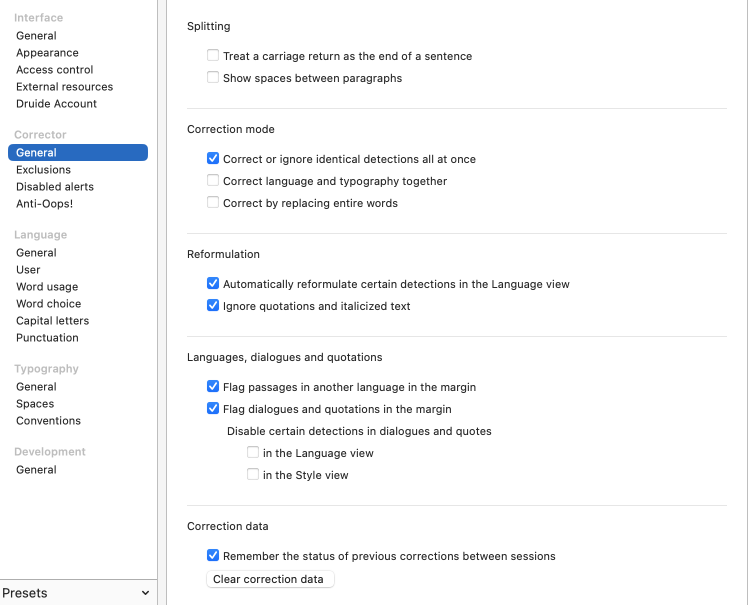Go to Anti-Oops! settings

tap(44, 204)
